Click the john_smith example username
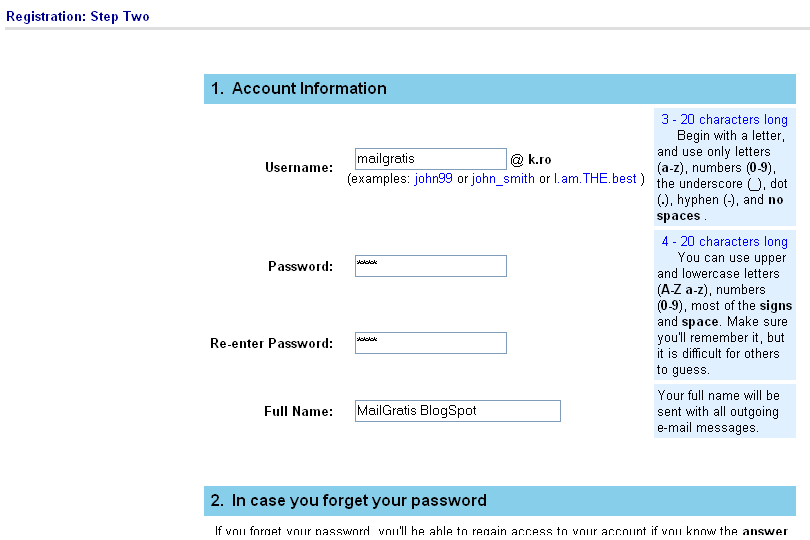Image resolution: width=810 pixels, height=540 pixels. point(503,179)
